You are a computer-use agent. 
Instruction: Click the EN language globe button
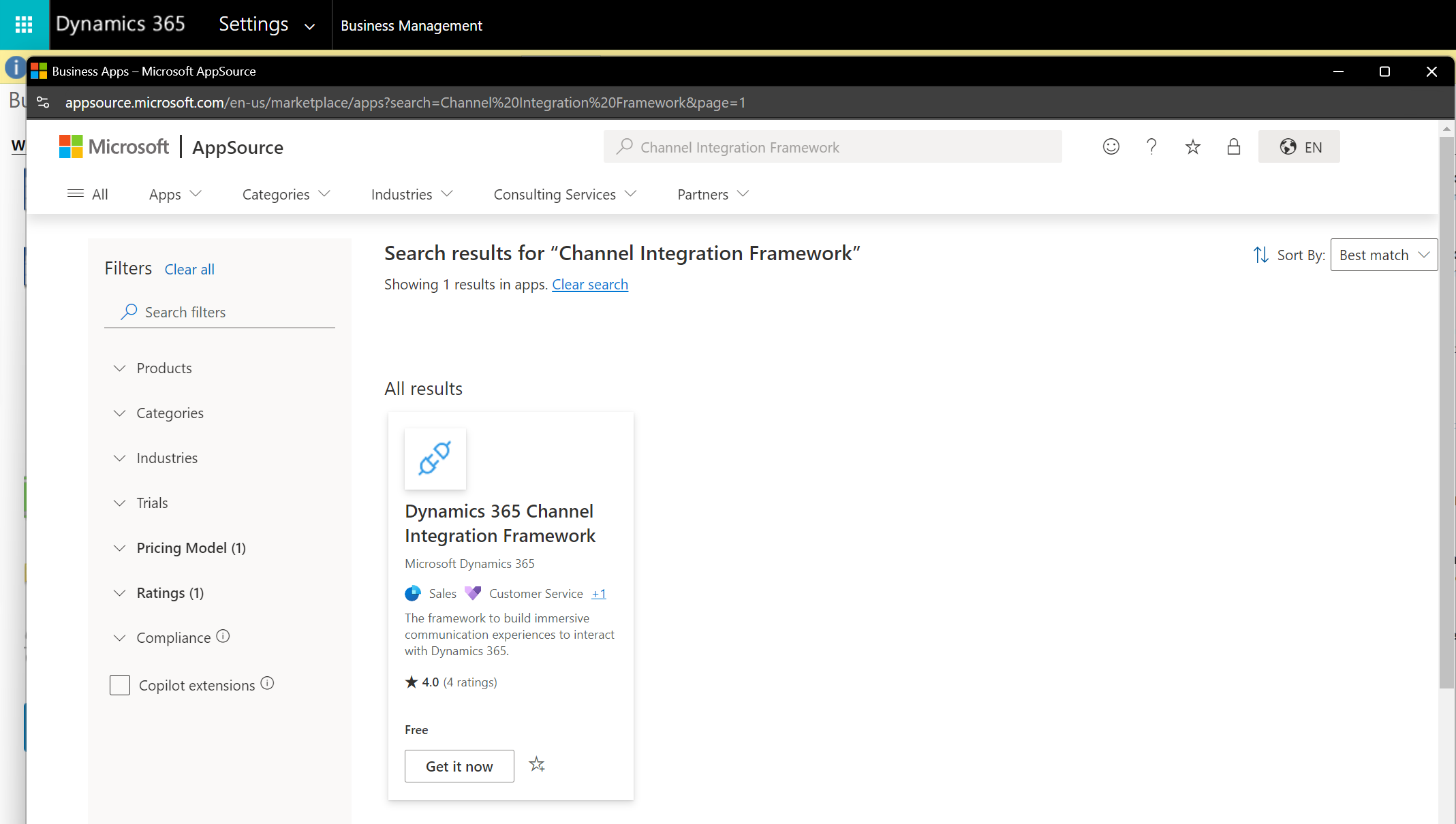pos(1299,146)
